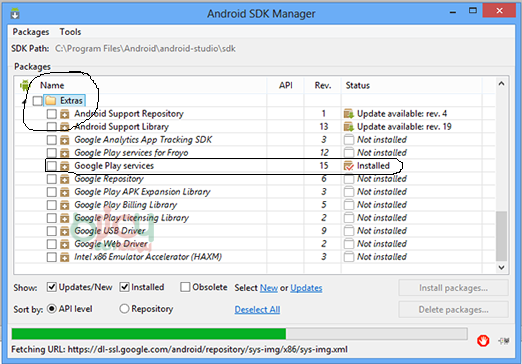
Task: Click package icon of Google Web Driver
Action: tap(65, 244)
